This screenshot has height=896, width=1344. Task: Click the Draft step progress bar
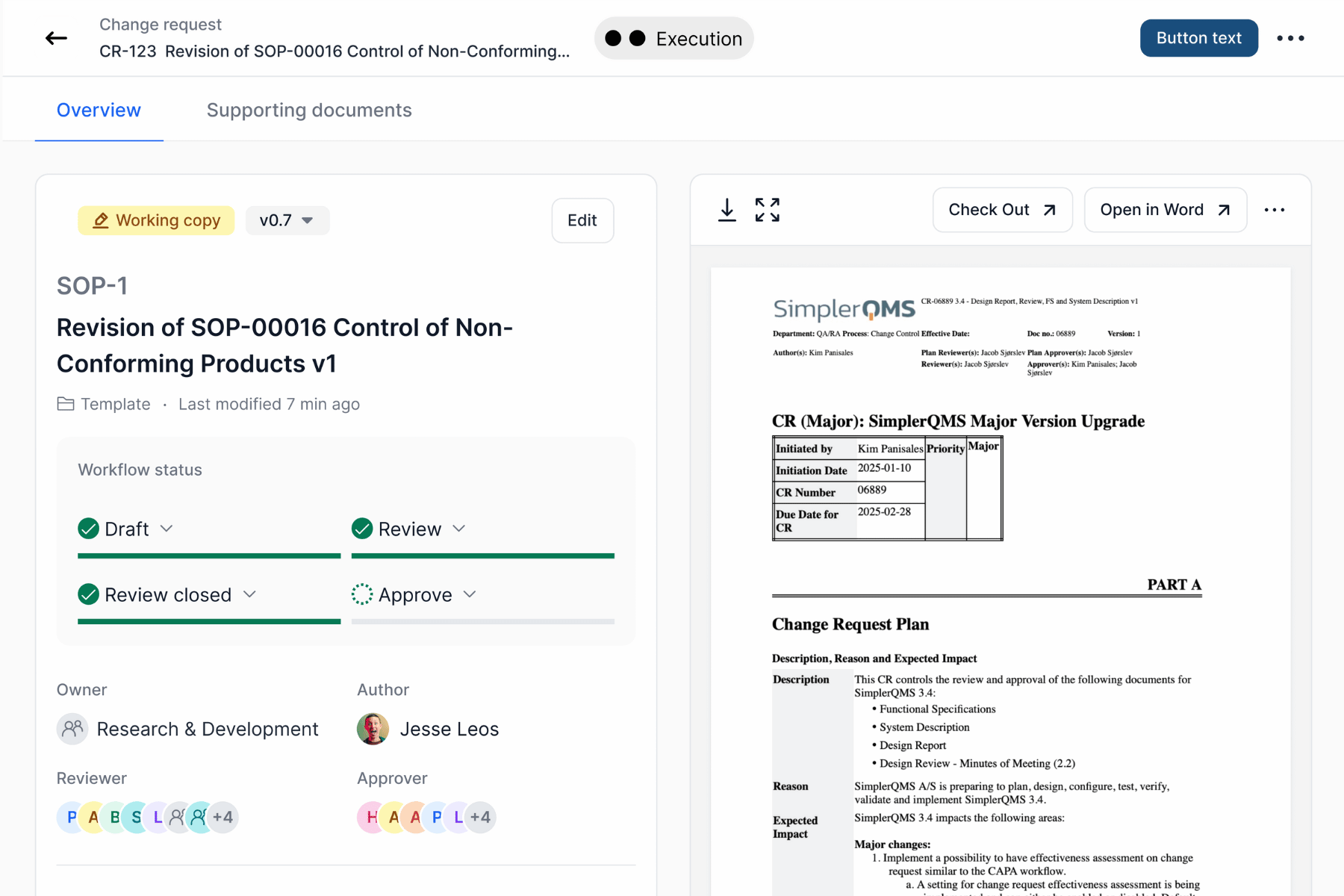pyautogui.click(x=209, y=556)
